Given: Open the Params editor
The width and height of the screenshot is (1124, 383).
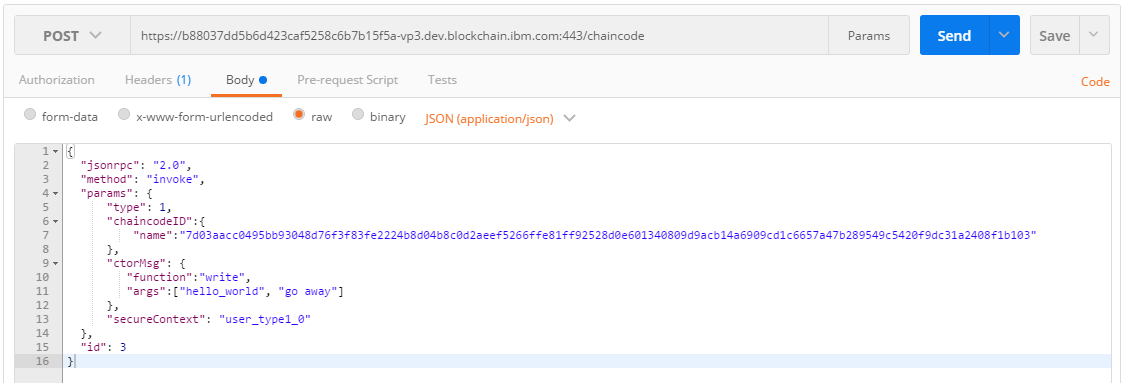Looking at the screenshot, I should [868, 35].
